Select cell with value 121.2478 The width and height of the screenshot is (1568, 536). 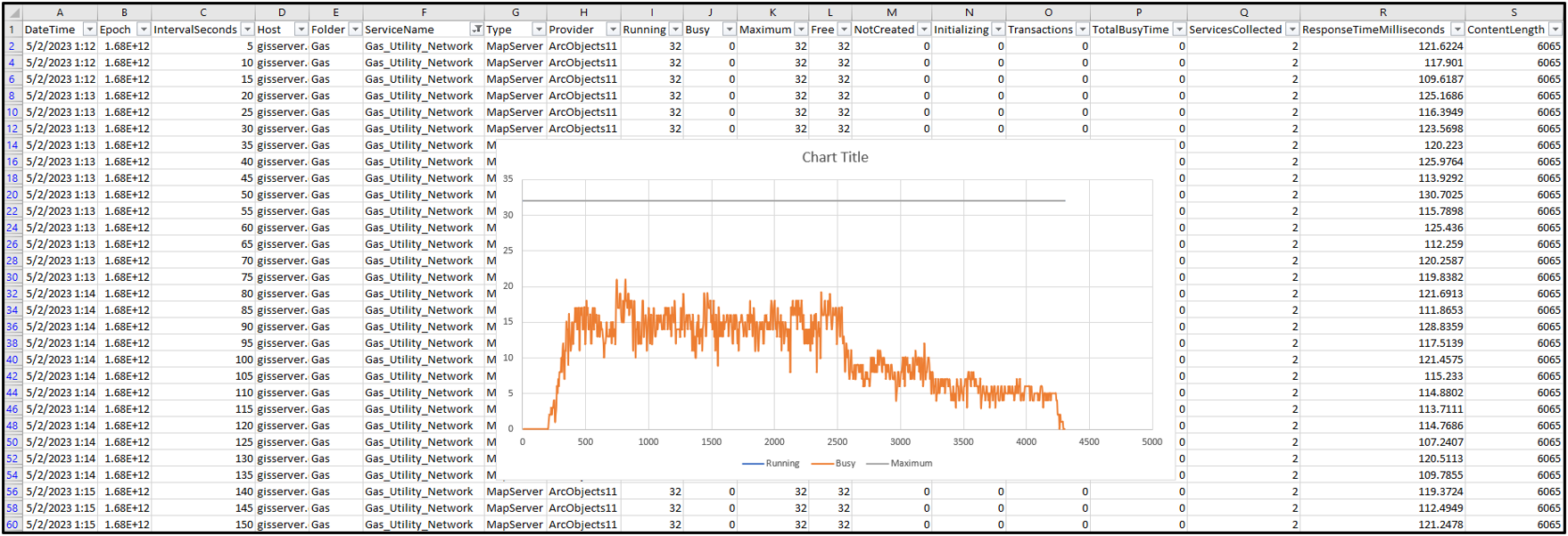[1382, 524]
